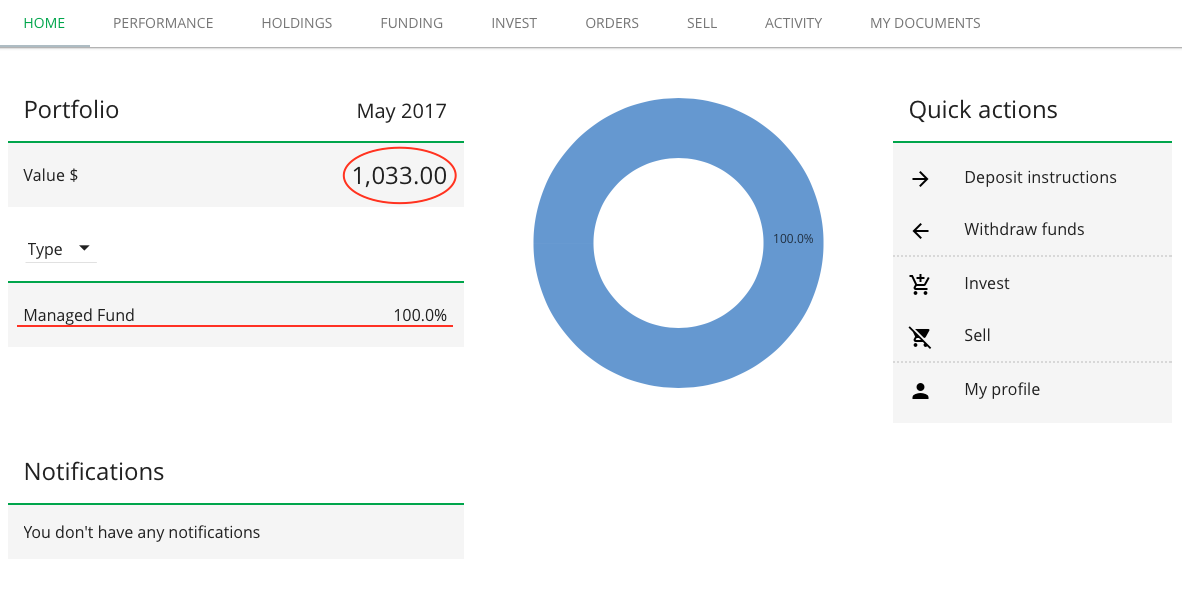The image size is (1182, 607).
Task: Expand the Type dropdown arrow
Action: coord(84,248)
